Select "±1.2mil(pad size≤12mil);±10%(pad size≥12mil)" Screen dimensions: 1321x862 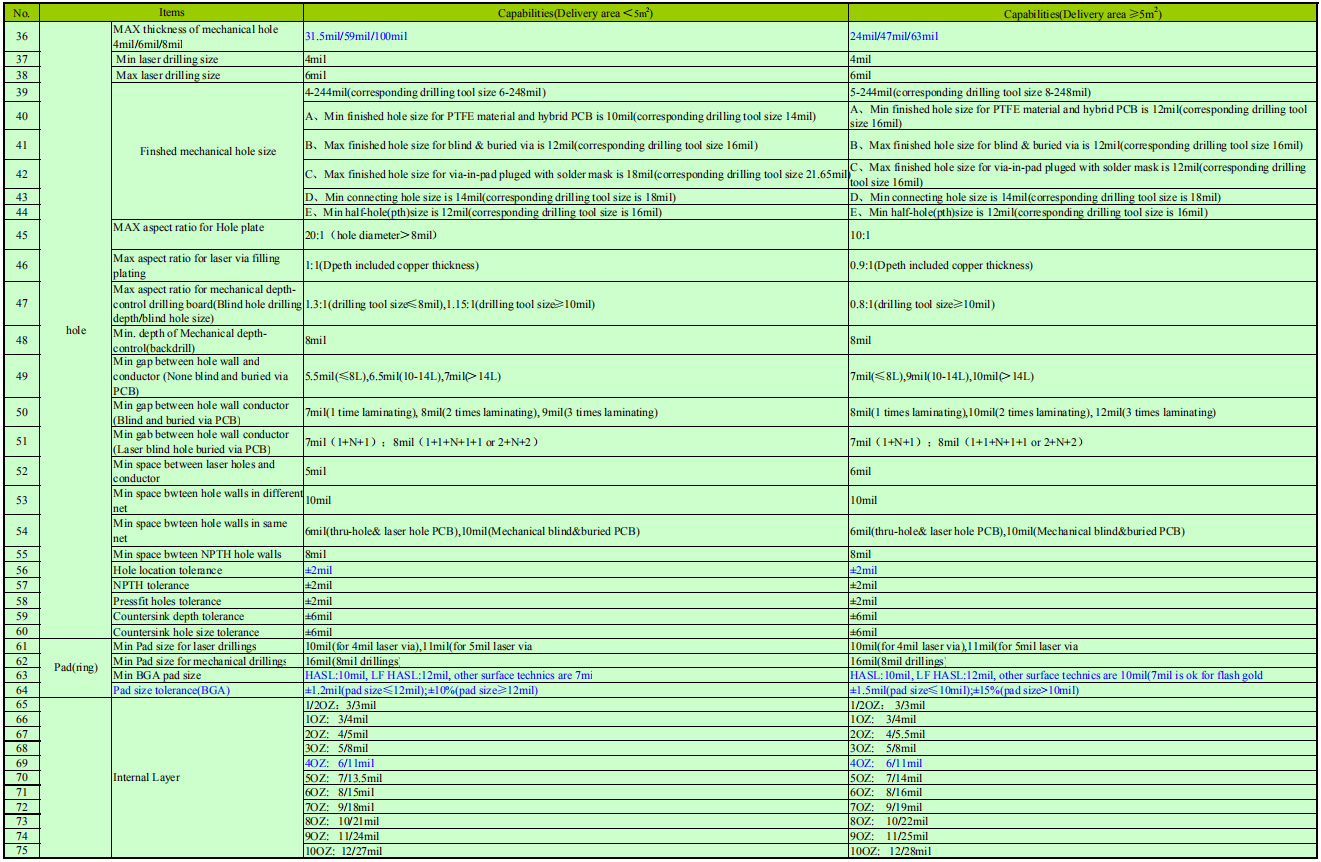(575, 691)
